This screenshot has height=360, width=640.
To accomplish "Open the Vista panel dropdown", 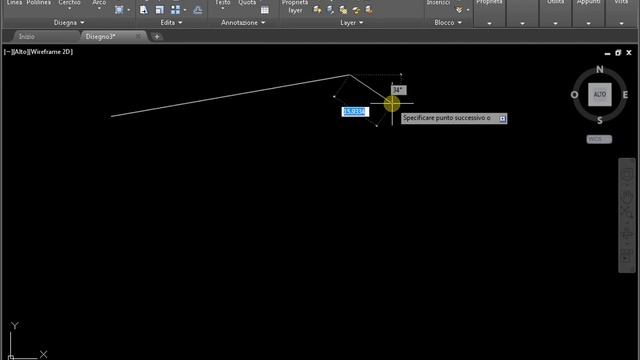I will [x=622, y=23].
